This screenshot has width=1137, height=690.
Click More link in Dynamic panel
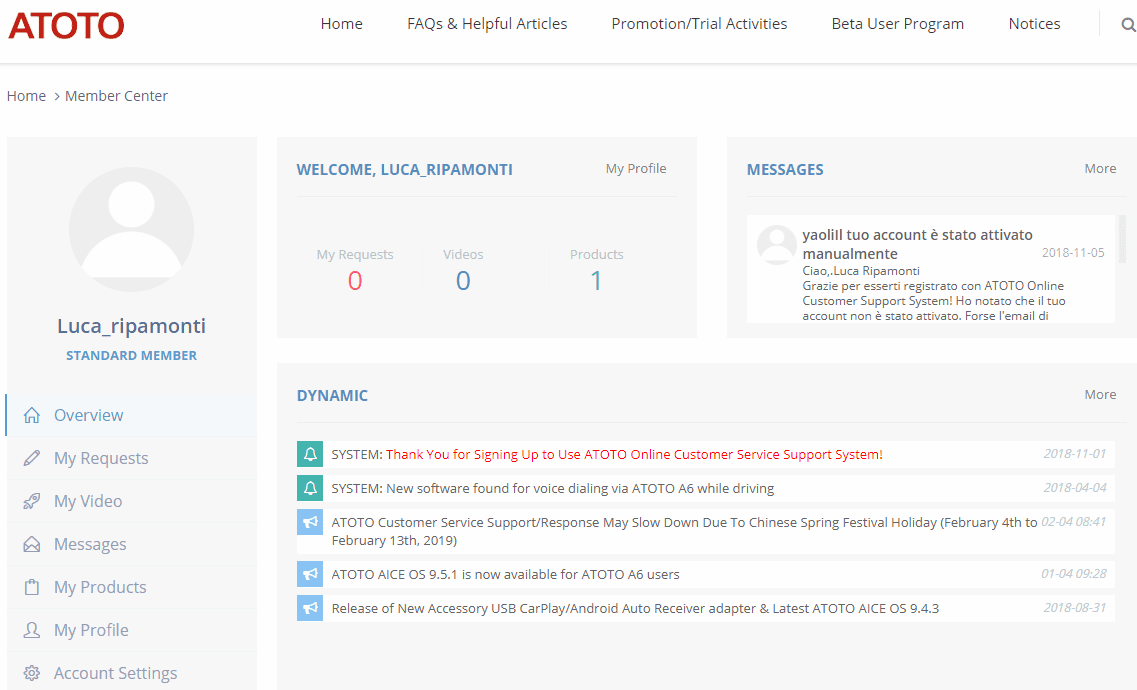[x=1100, y=394]
